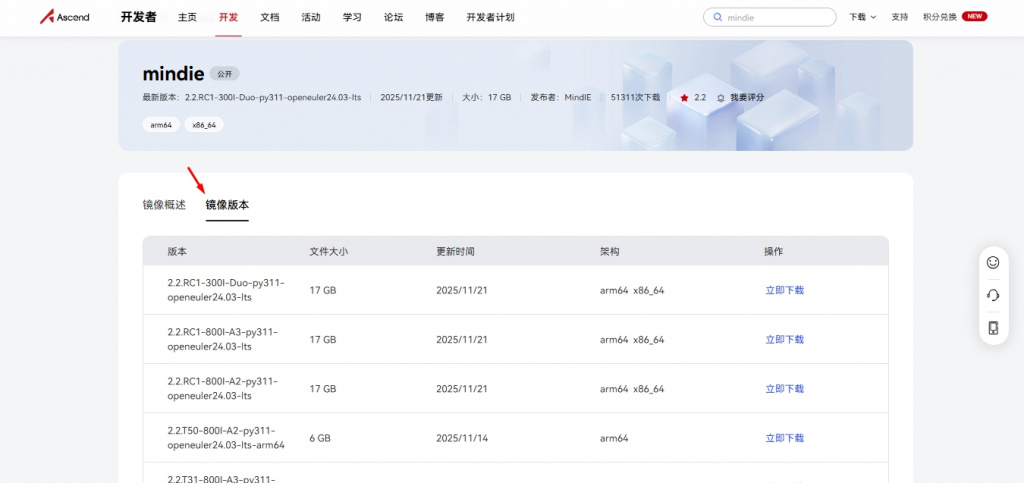Click 立即下载 for the 2.2.T50-800I-A2 arm64 version
Viewport: 1024px width, 483px height.
tap(784, 438)
